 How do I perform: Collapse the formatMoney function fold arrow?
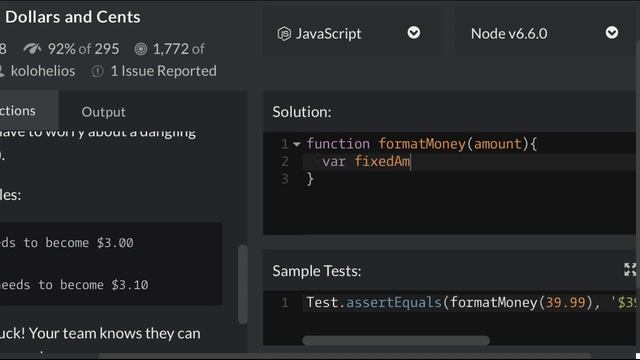pos(297,144)
